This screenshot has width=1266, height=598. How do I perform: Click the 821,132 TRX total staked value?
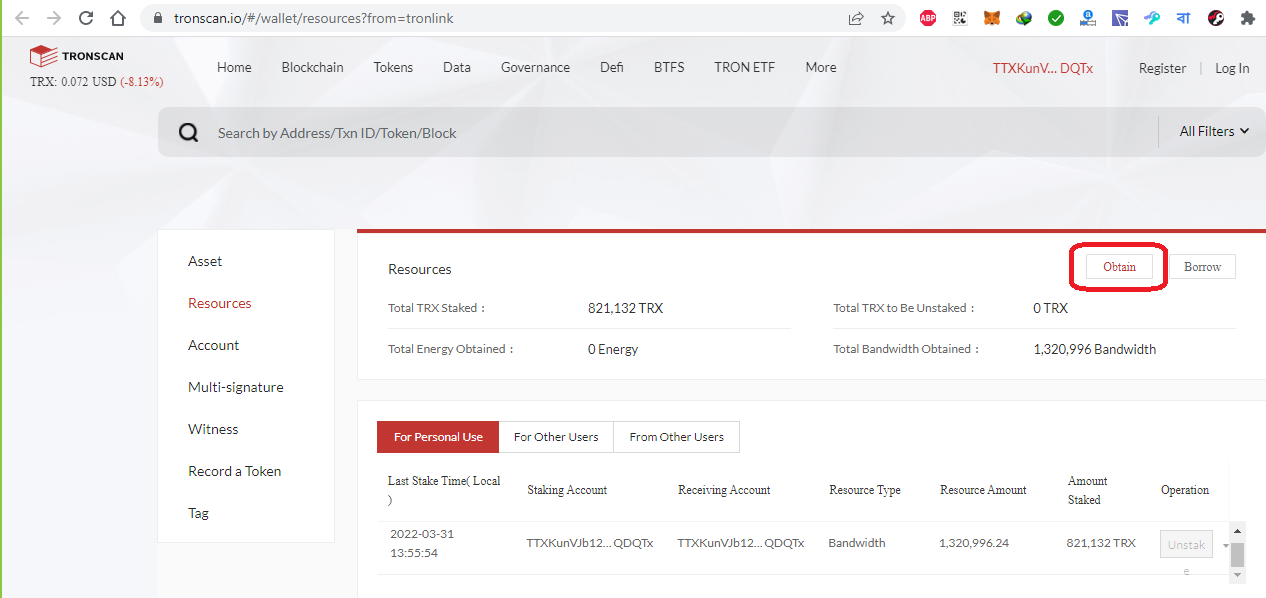click(625, 308)
